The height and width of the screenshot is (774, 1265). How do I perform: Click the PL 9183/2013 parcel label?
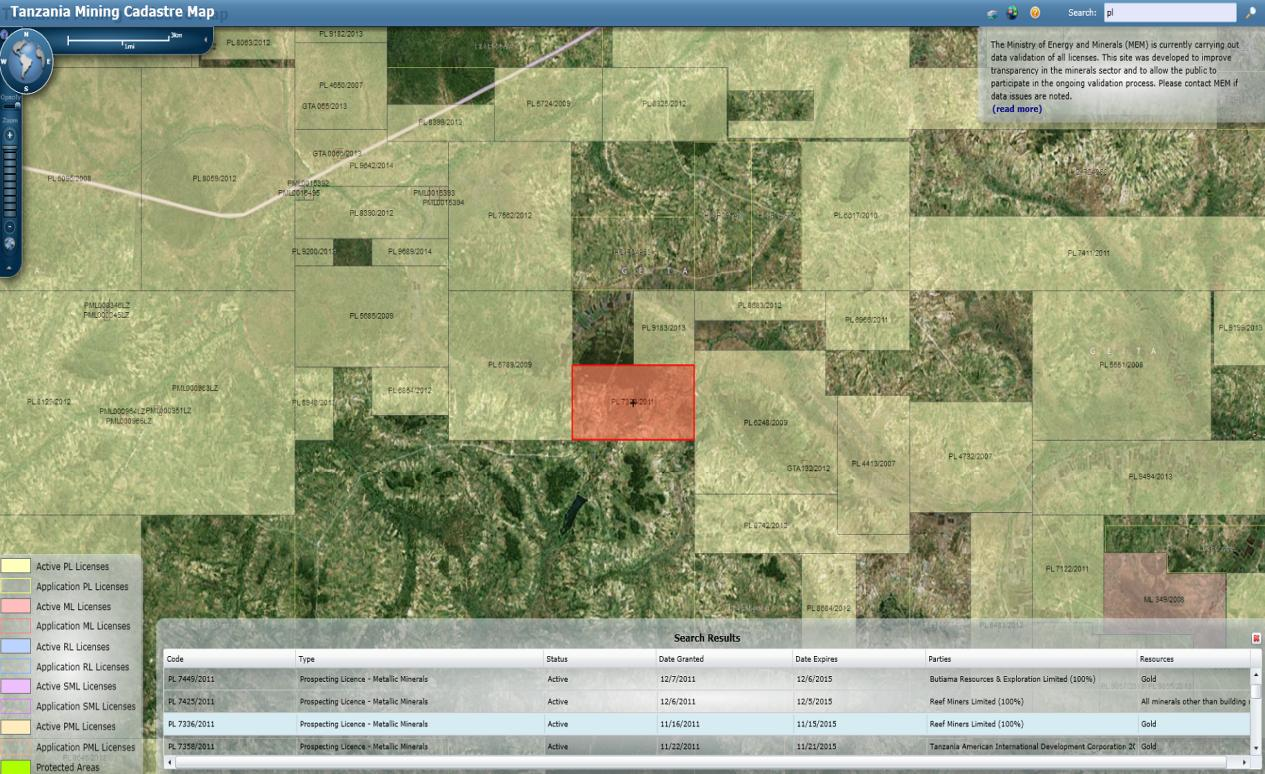coord(663,328)
